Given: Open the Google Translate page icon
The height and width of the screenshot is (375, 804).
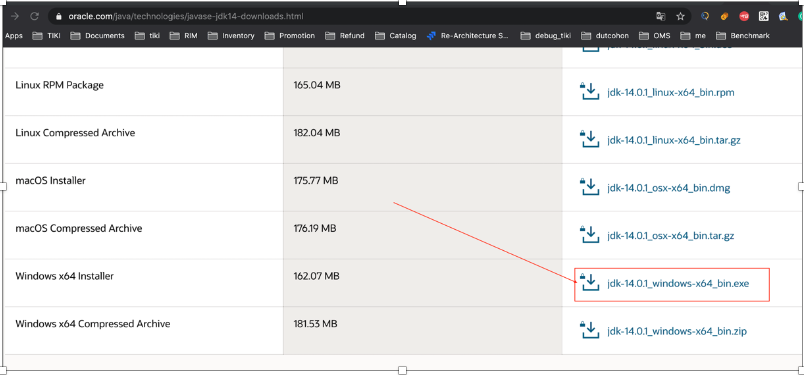Looking at the screenshot, I should [x=660, y=16].
